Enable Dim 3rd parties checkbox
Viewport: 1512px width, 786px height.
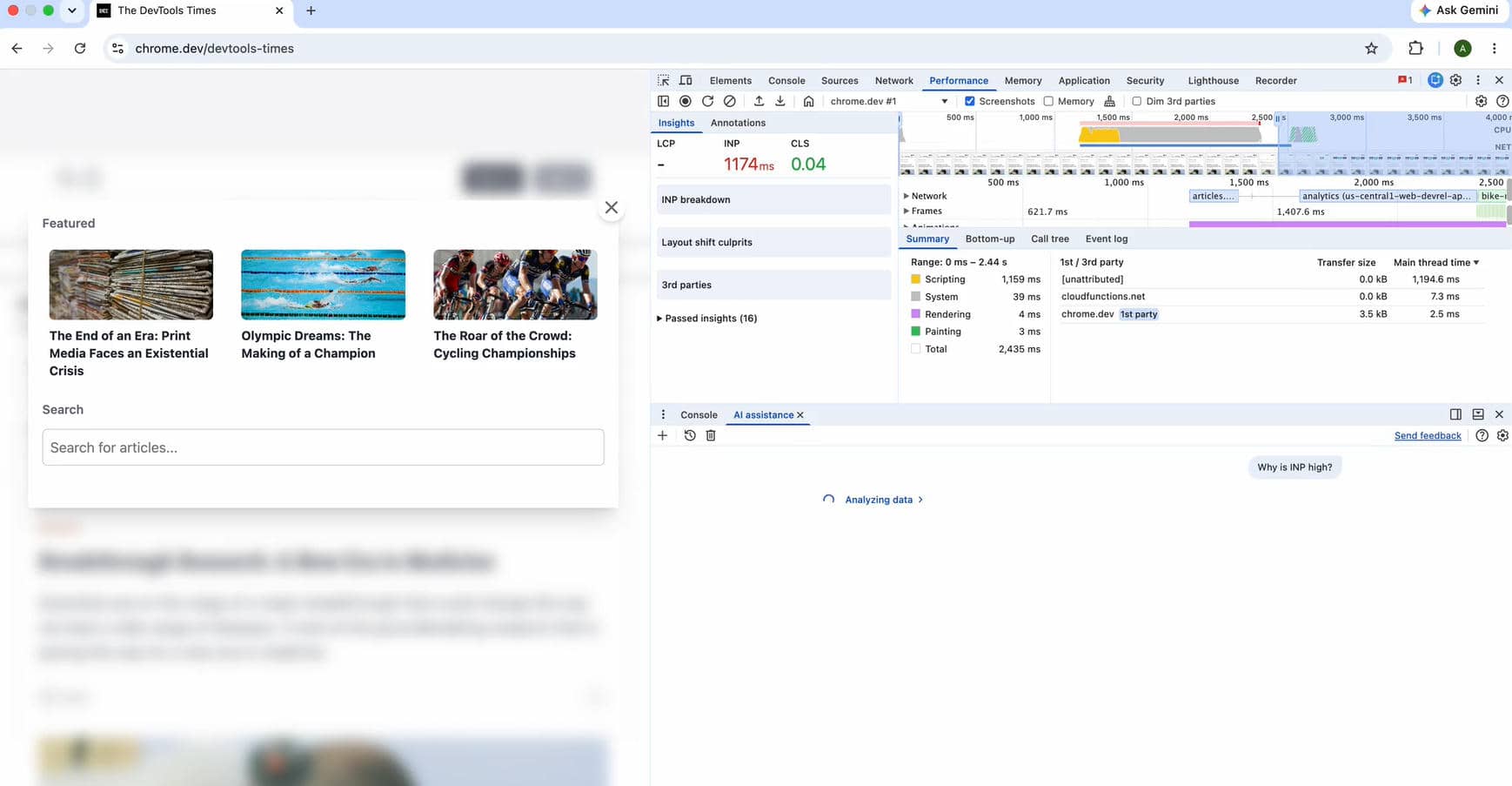[x=1136, y=101]
